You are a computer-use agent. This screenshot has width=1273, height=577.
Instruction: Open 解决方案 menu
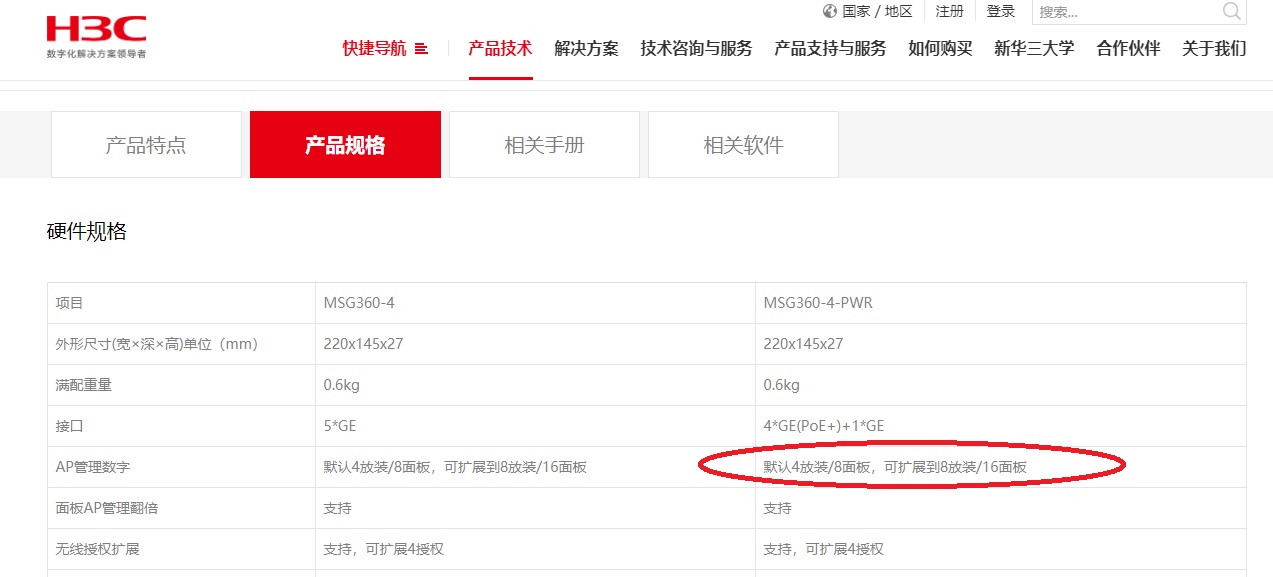586,48
